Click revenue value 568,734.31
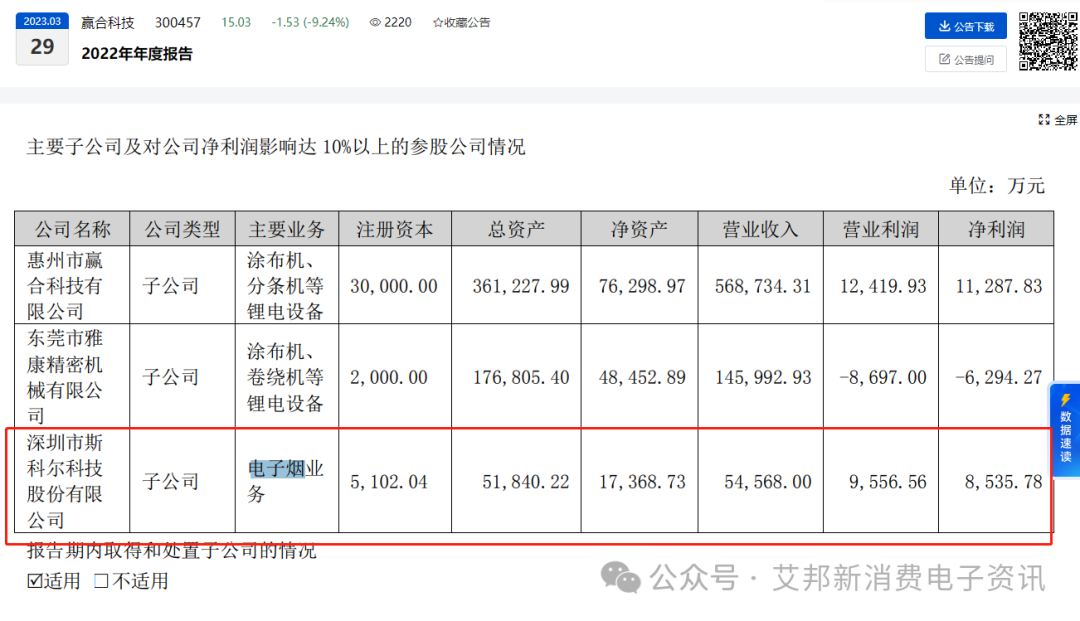1080x621 pixels. [763, 286]
